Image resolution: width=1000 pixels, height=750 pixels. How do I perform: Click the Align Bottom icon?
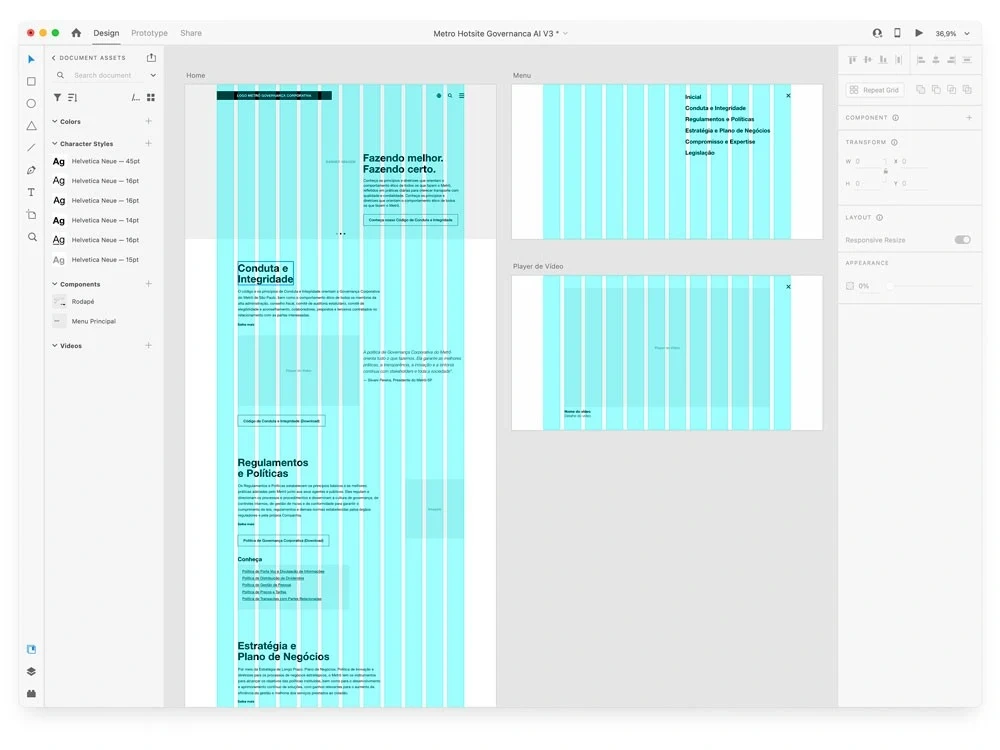[x=883, y=60]
